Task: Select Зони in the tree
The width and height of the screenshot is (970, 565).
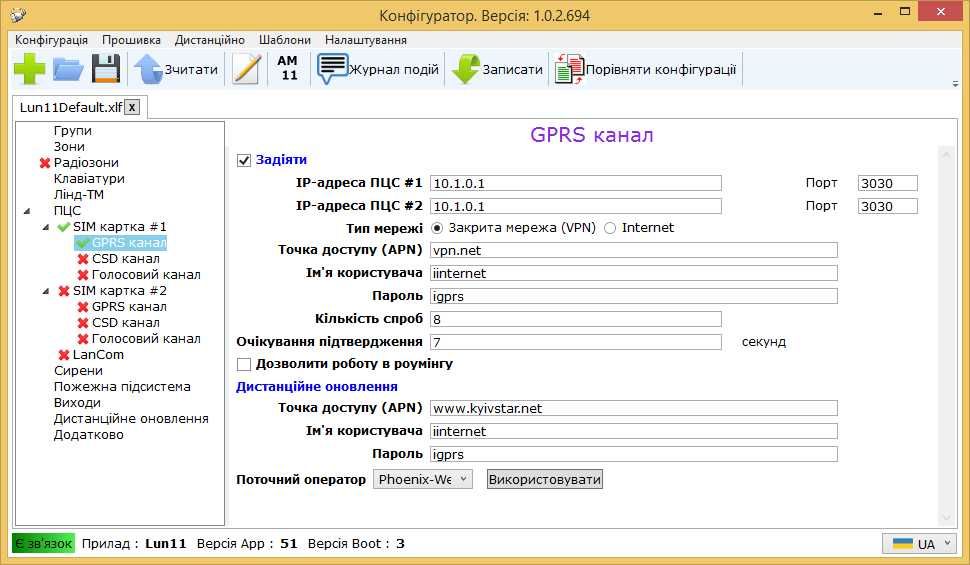Action: point(69,147)
